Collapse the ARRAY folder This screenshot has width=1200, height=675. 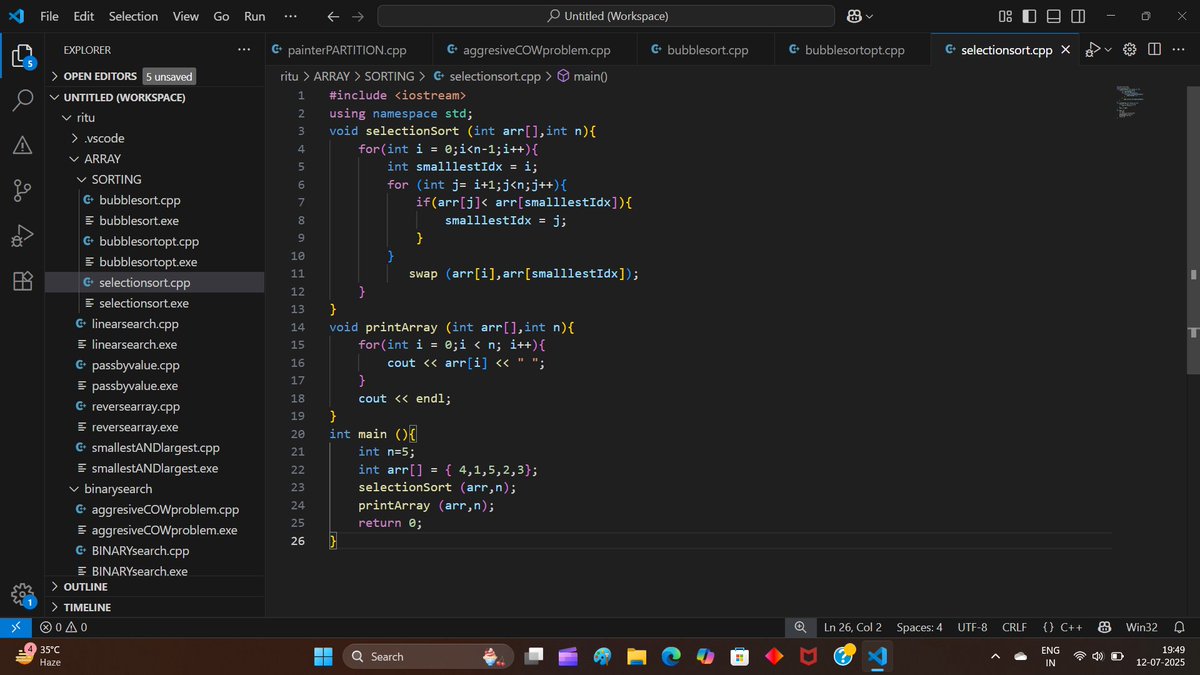click(155, 159)
